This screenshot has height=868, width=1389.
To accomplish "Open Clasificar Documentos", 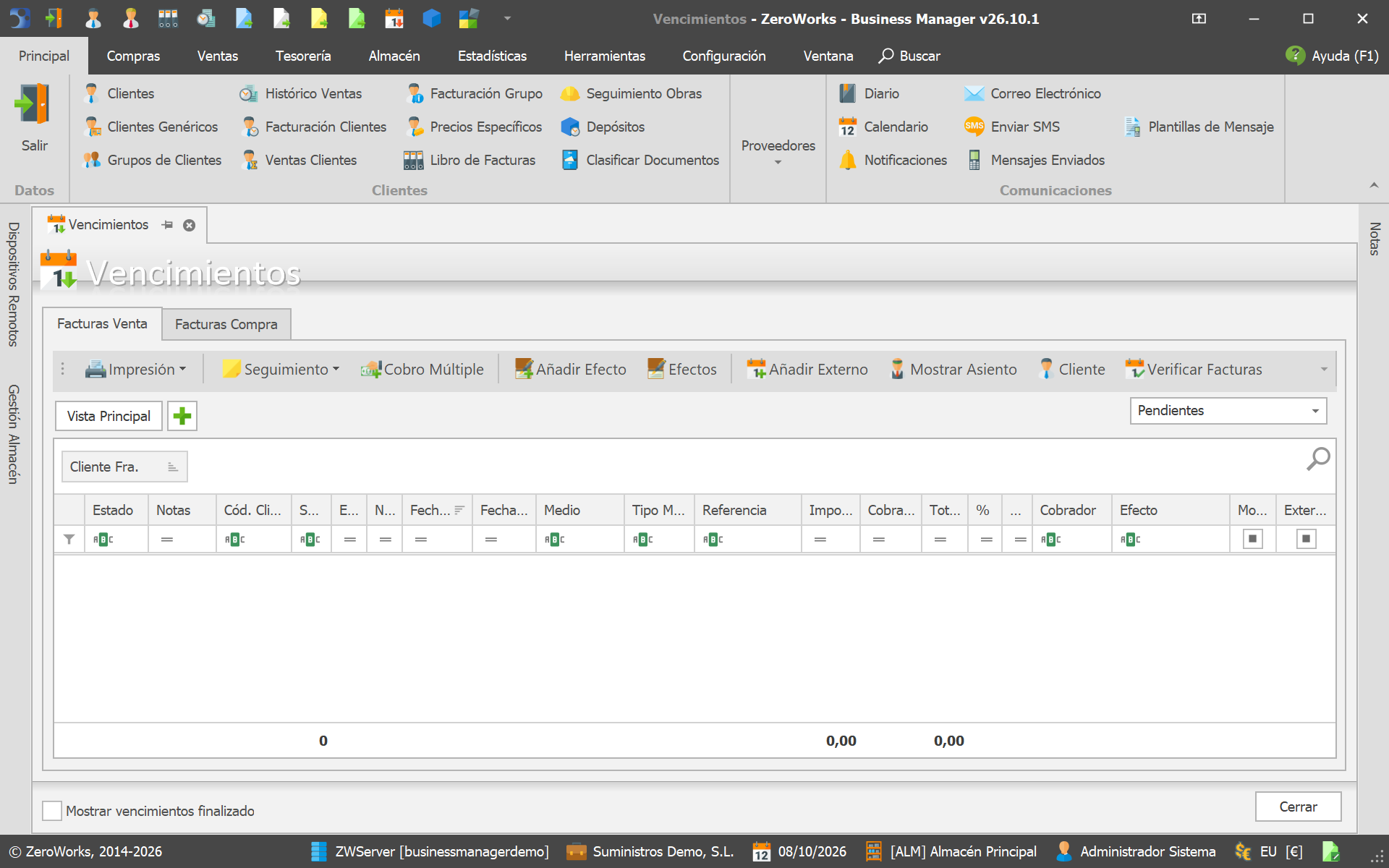I will [x=640, y=160].
